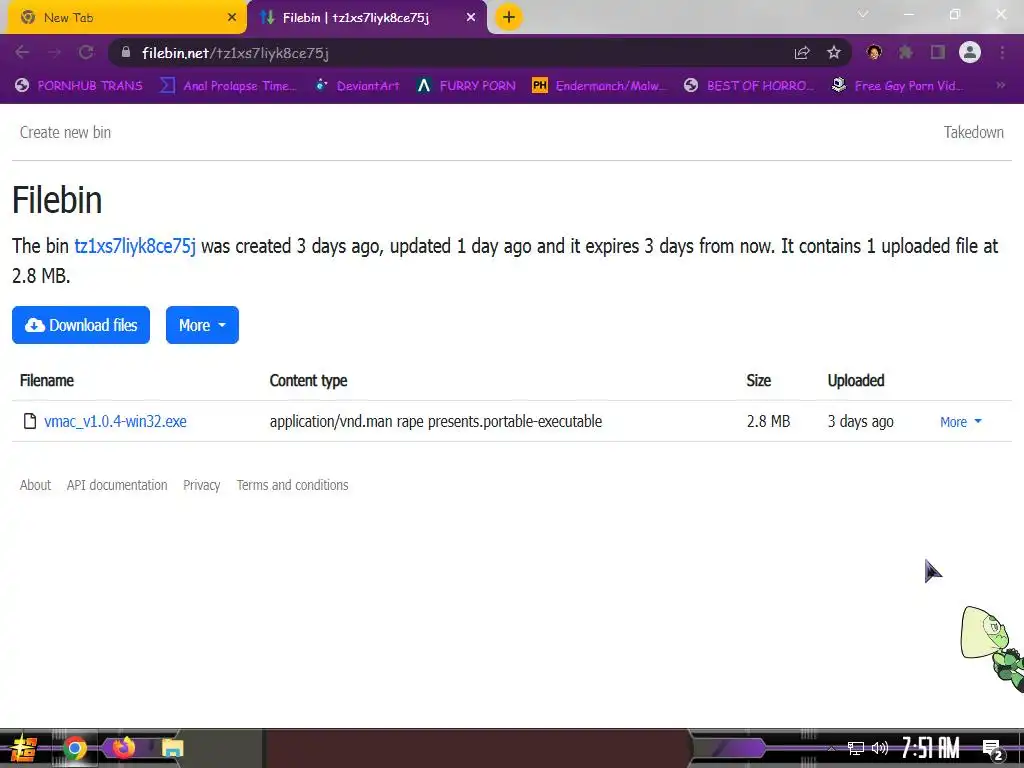Image resolution: width=1024 pixels, height=768 pixels.
Task: Open the notification center icon
Action: coord(993,749)
